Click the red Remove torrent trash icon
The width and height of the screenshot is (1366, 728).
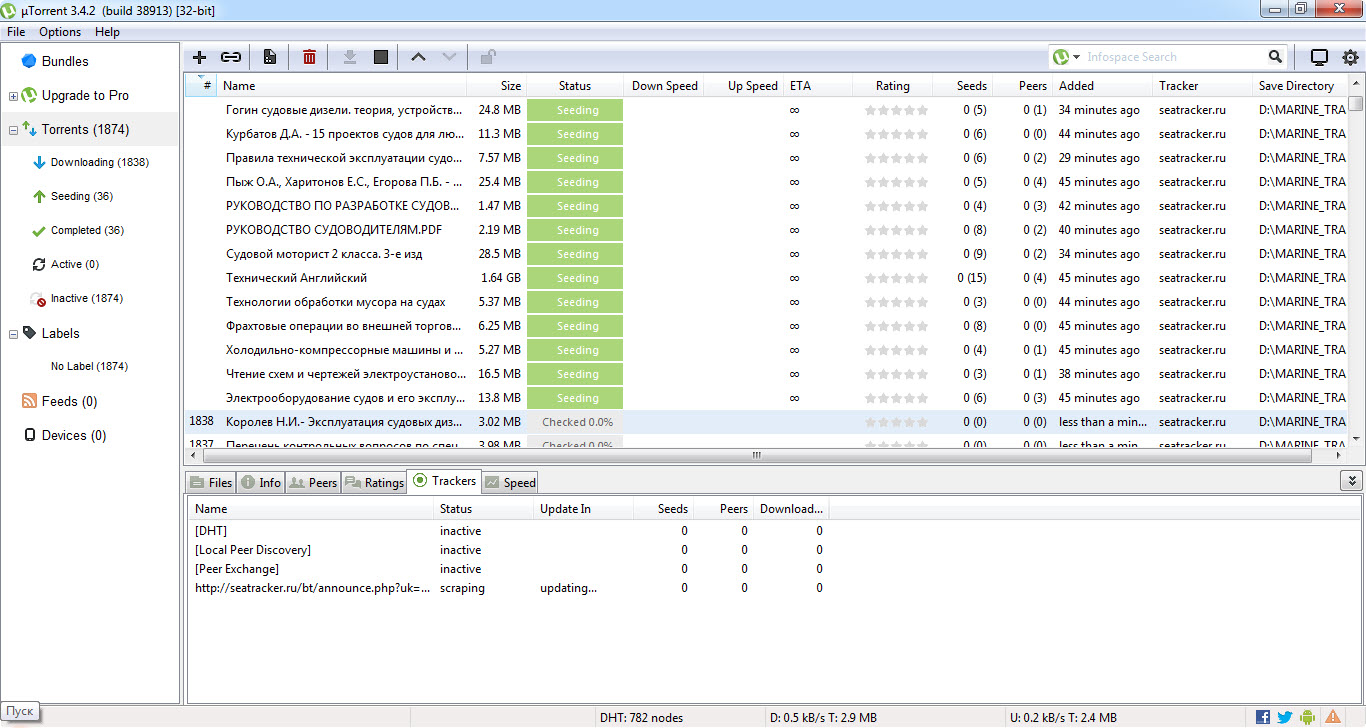click(310, 57)
